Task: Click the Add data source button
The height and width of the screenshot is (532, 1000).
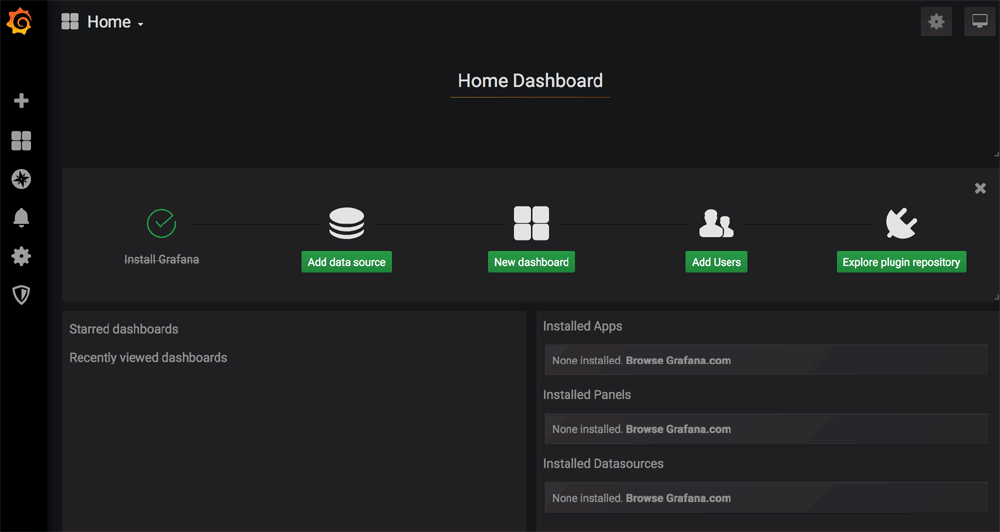Action: [x=346, y=262]
